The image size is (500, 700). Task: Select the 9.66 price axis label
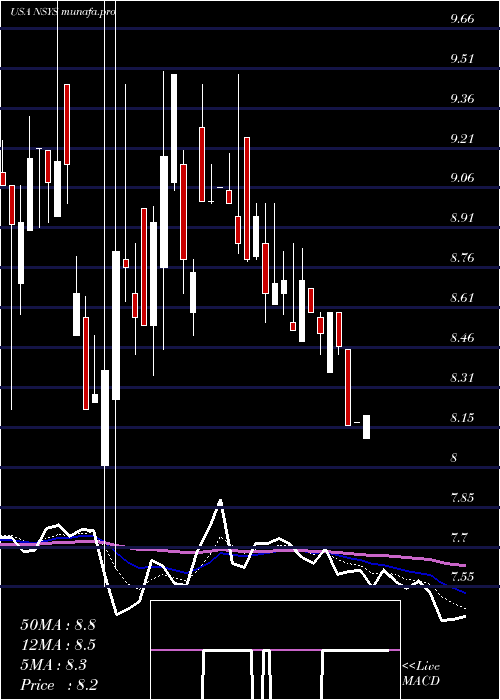462,19
